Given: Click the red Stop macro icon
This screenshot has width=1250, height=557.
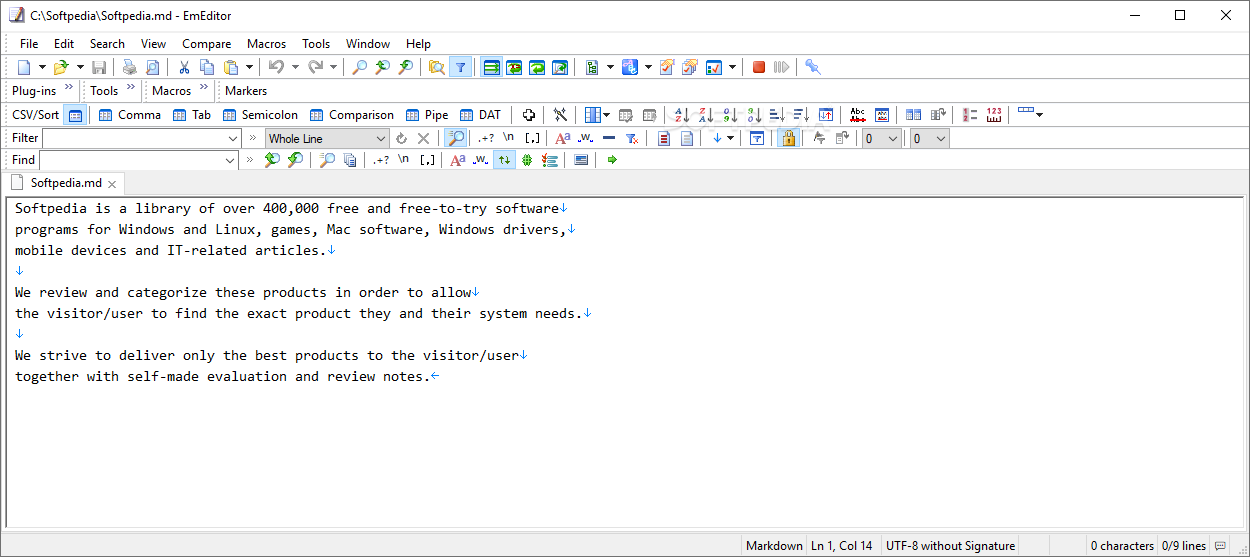Looking at the screenshot, I should coord(759,67).
